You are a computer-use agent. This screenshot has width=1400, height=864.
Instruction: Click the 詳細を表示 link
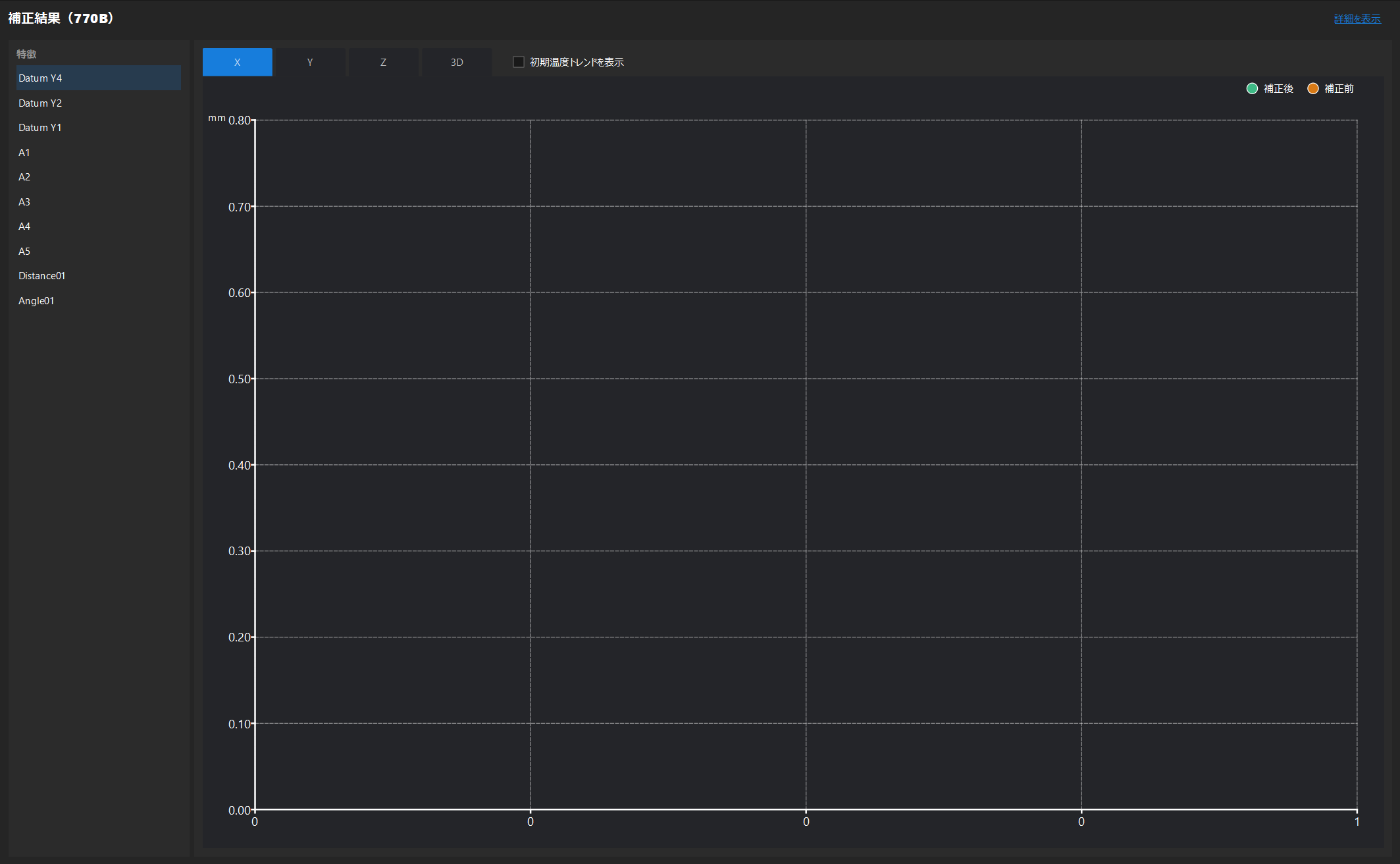pos(1357,18)
